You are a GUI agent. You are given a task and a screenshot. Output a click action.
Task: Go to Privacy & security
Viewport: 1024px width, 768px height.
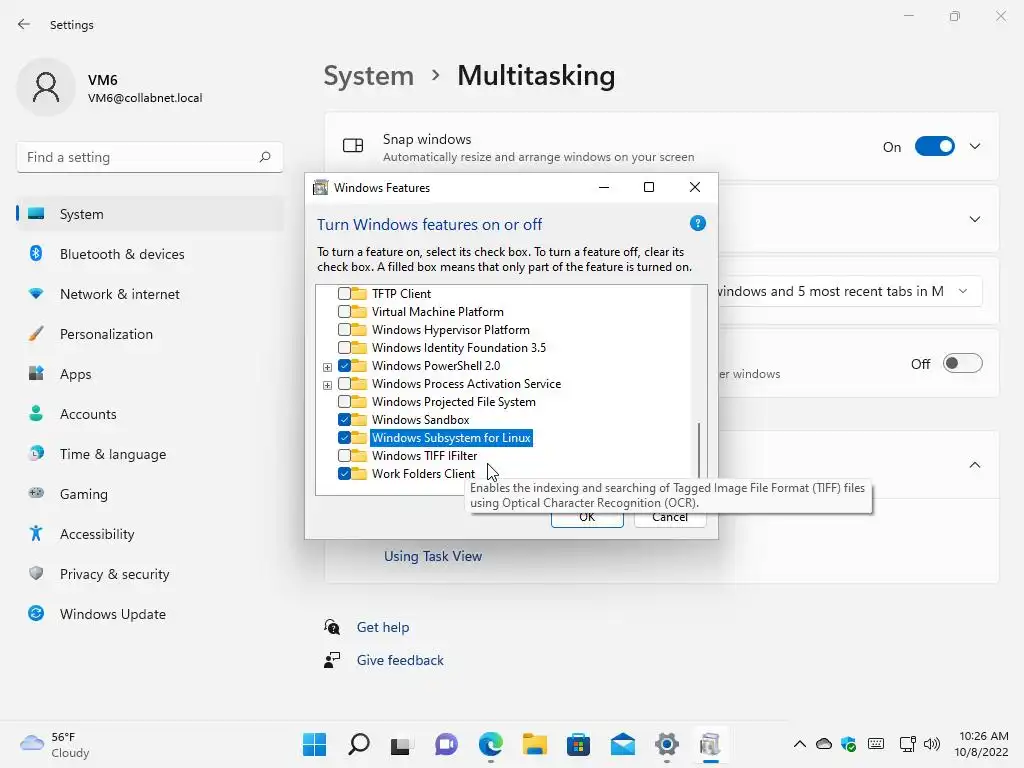150,574
